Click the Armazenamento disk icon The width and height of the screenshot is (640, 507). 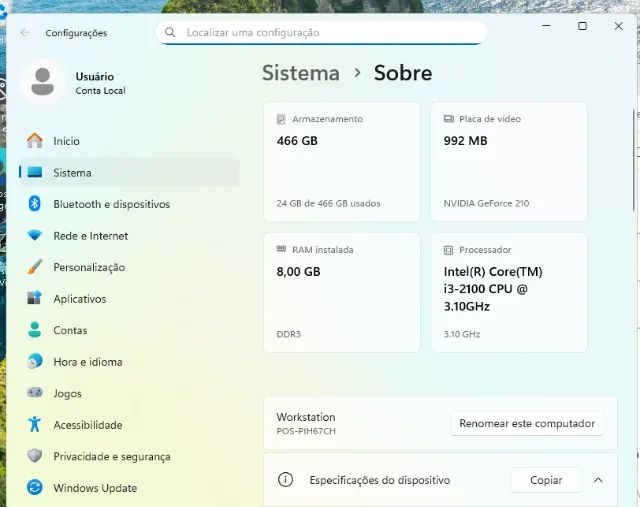coord(281,119)
